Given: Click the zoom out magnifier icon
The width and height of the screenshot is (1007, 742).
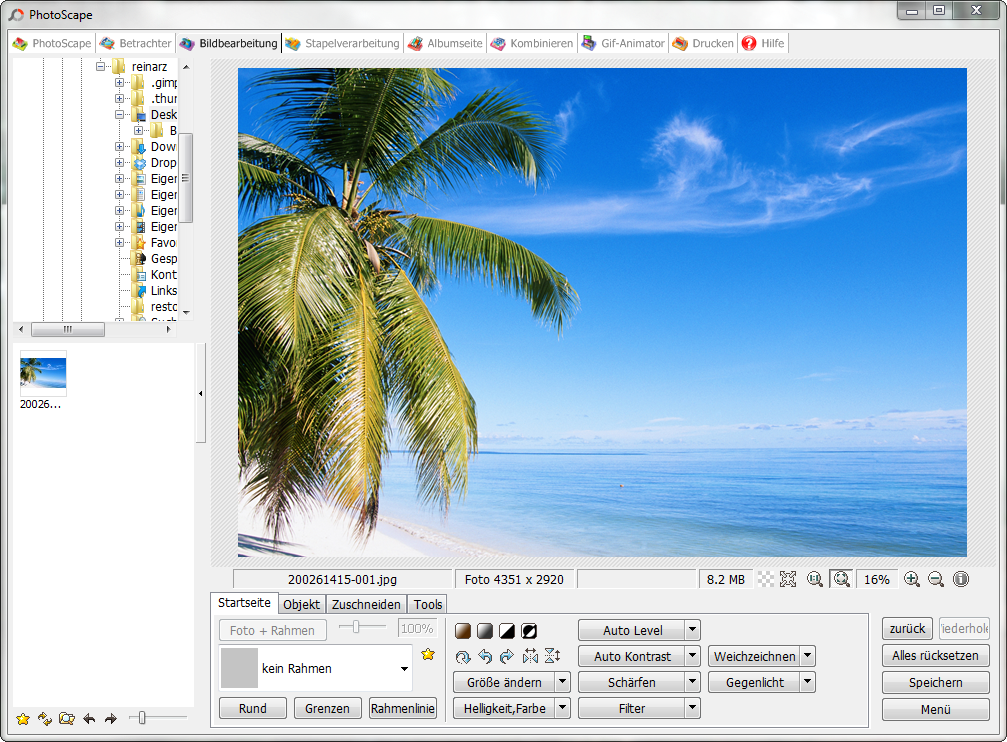Looking at the screenshot, I should point(936,579).
